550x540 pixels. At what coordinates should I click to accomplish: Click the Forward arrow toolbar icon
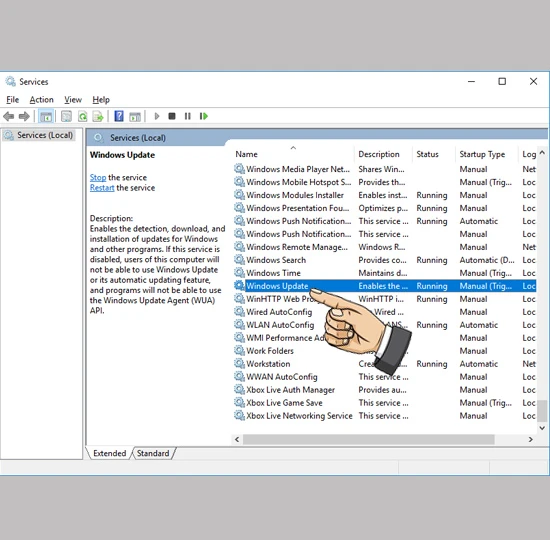tap(24, 116)
